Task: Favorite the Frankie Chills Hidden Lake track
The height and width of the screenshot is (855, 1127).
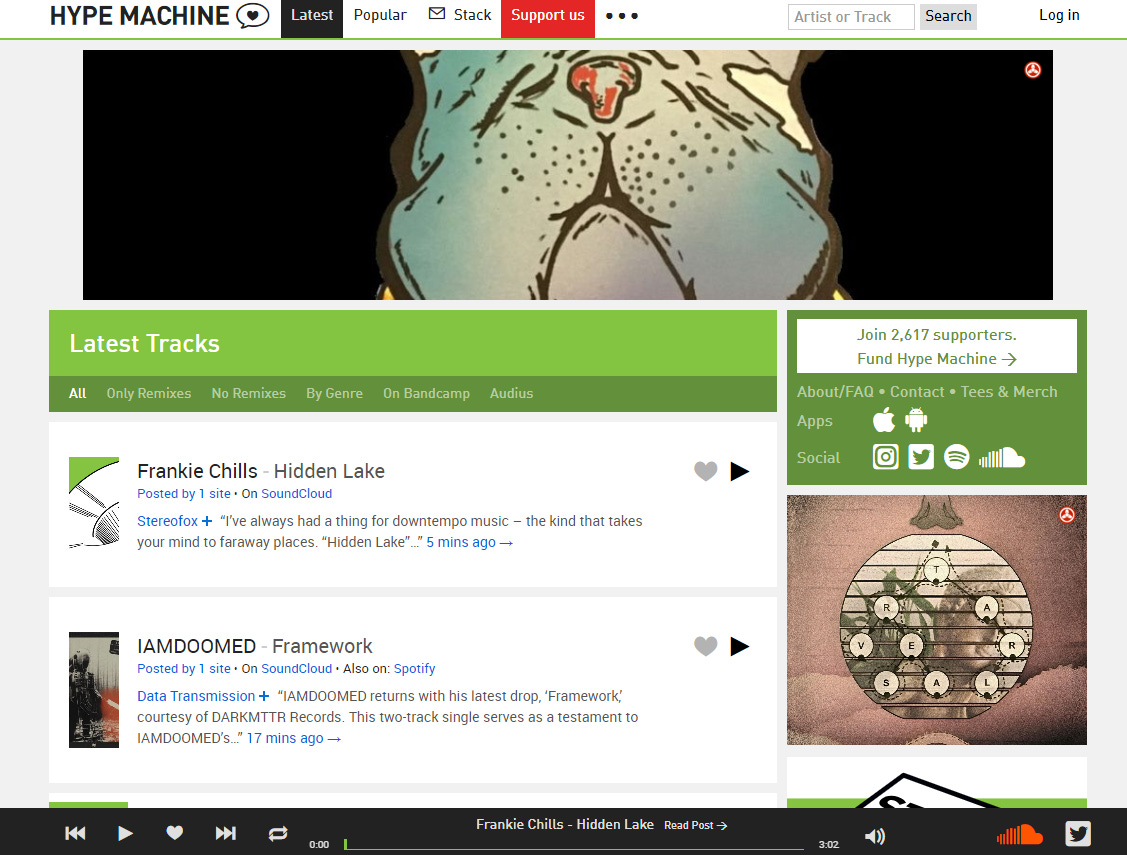Action: [706, 471]
